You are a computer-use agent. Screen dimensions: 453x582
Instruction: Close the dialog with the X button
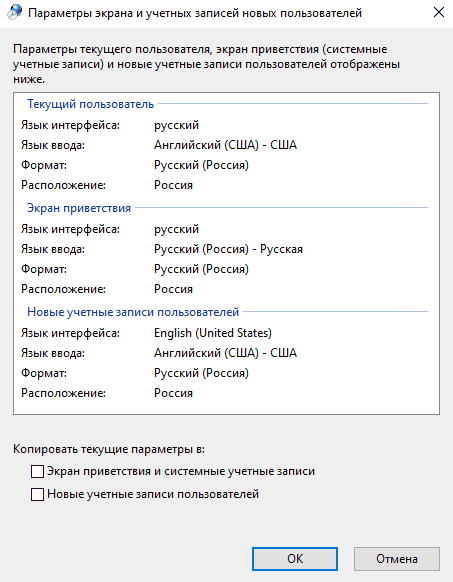click(439, 13)
